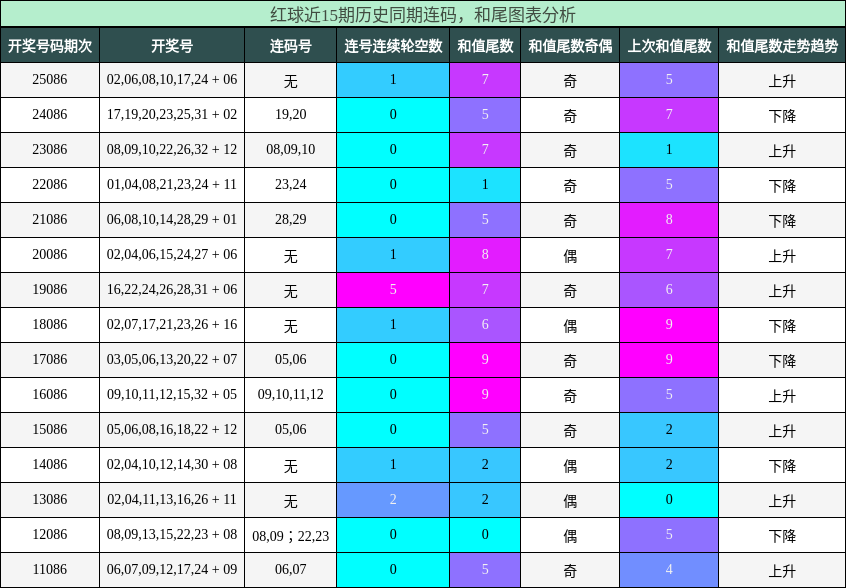Click the table title 红球近15期历史同期连码，和尾图表分析
The image size is (846, 588).
422,15
